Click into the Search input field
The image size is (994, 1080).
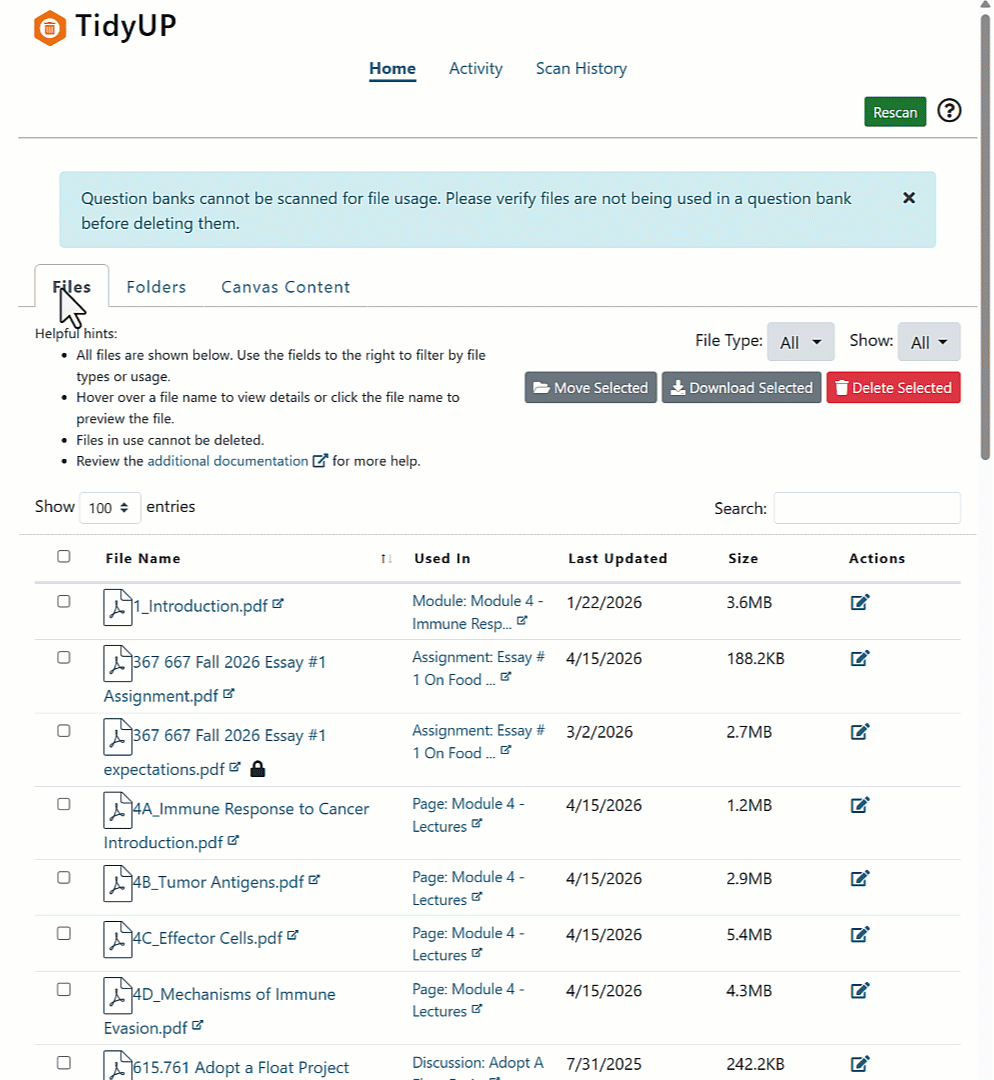coord(867,508)
